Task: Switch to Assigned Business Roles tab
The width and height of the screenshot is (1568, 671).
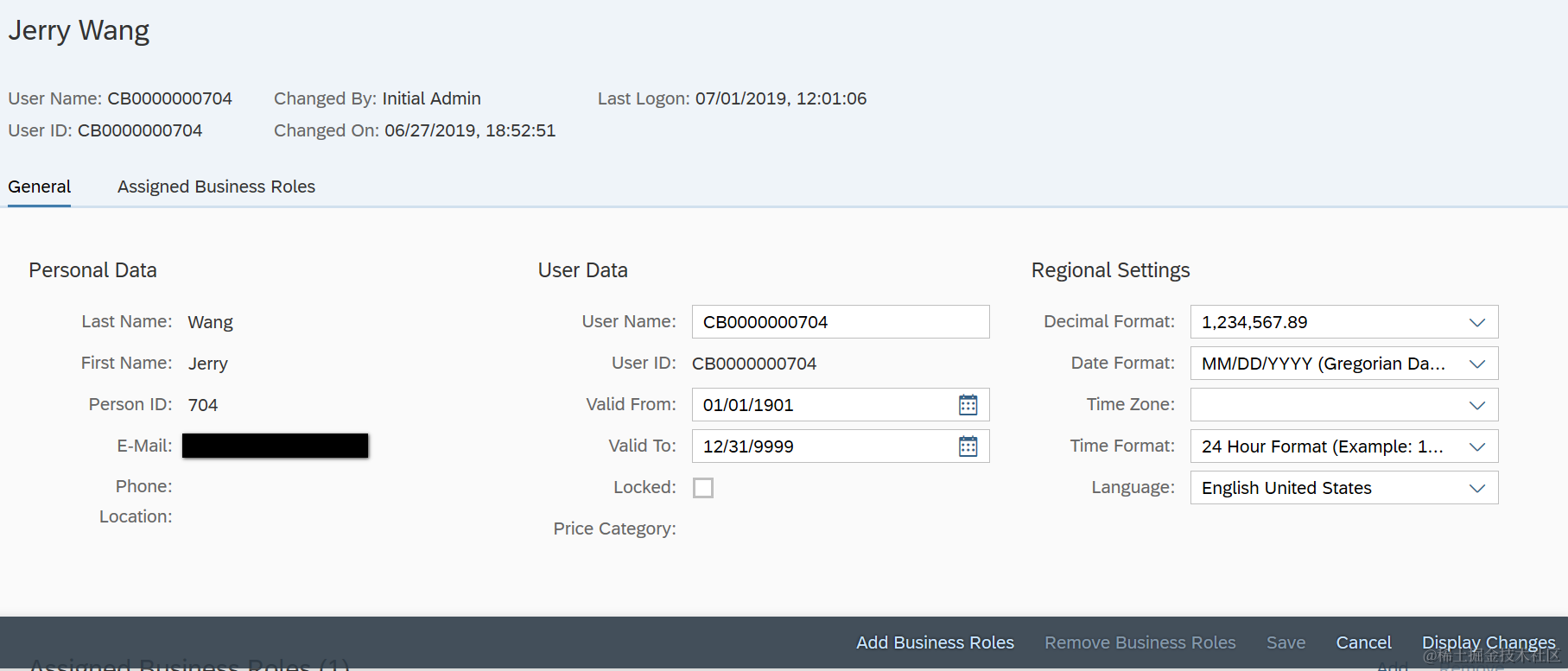Action: pyautogui.click(x=216, y=187)
